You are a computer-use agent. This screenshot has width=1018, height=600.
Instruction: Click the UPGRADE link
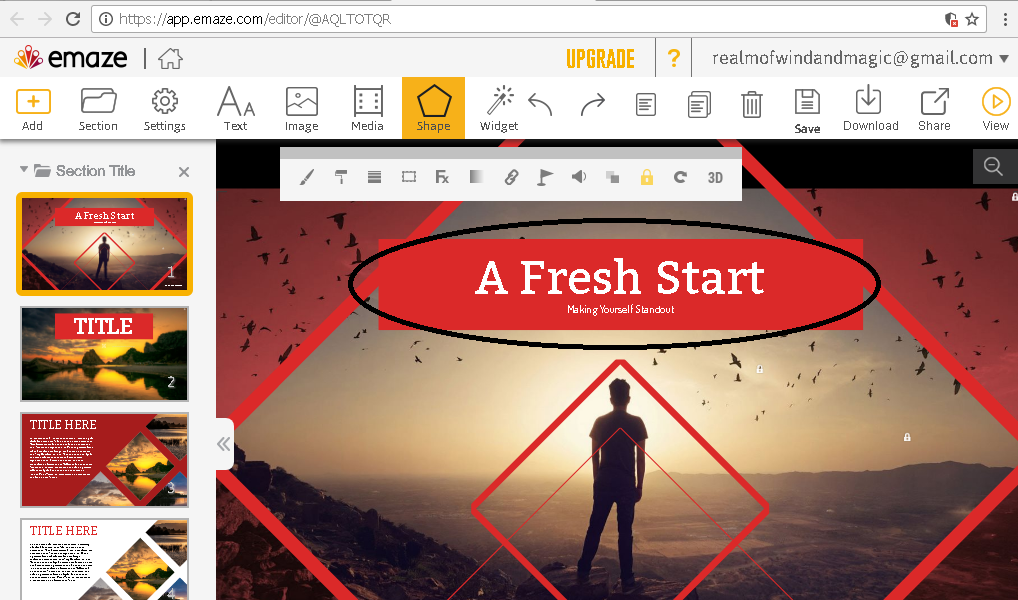[601, 58]
